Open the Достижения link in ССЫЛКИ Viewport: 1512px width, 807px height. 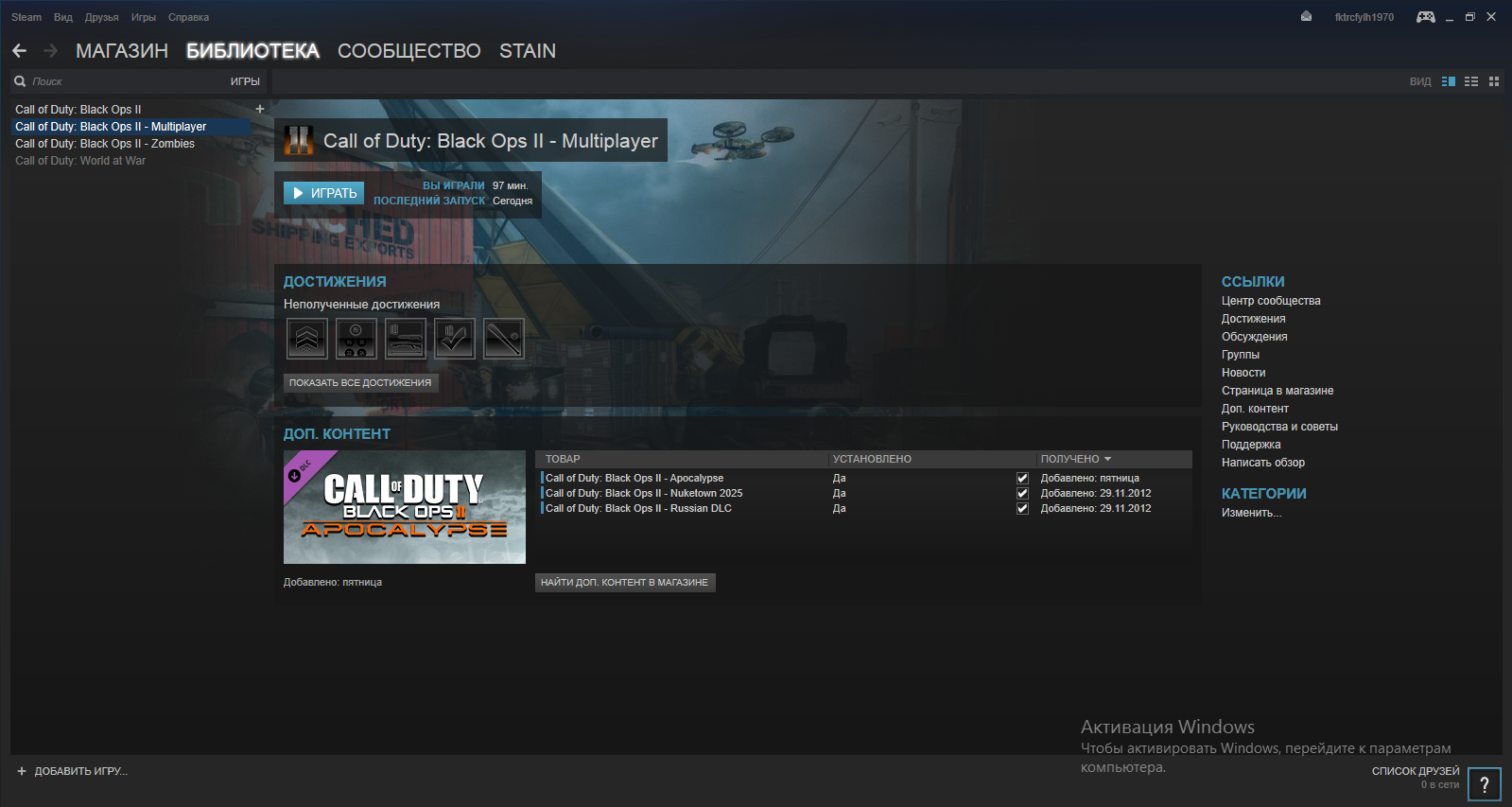[x=1253, y=319]
